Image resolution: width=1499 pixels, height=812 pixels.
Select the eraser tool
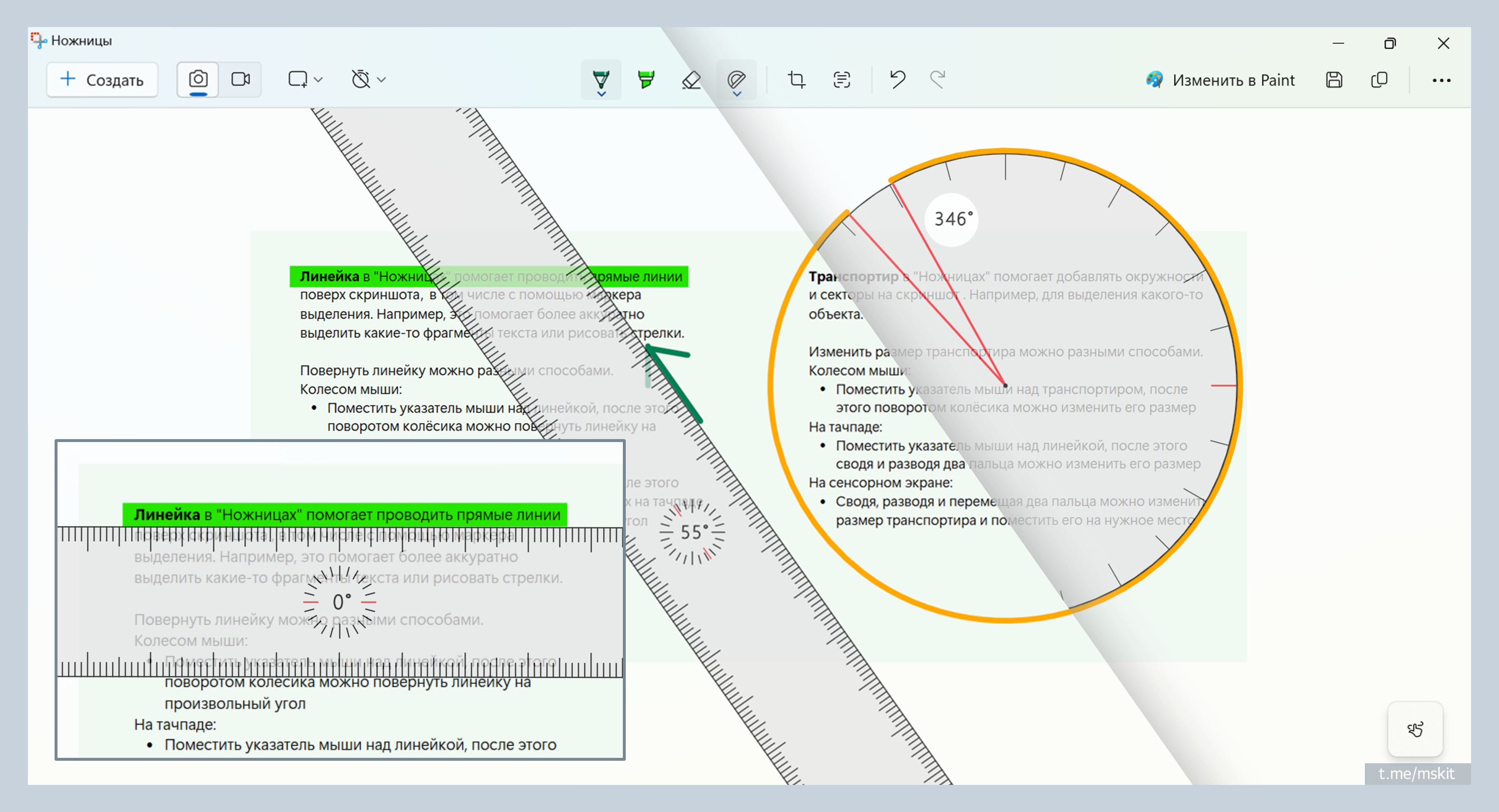(x=691, y=80)
